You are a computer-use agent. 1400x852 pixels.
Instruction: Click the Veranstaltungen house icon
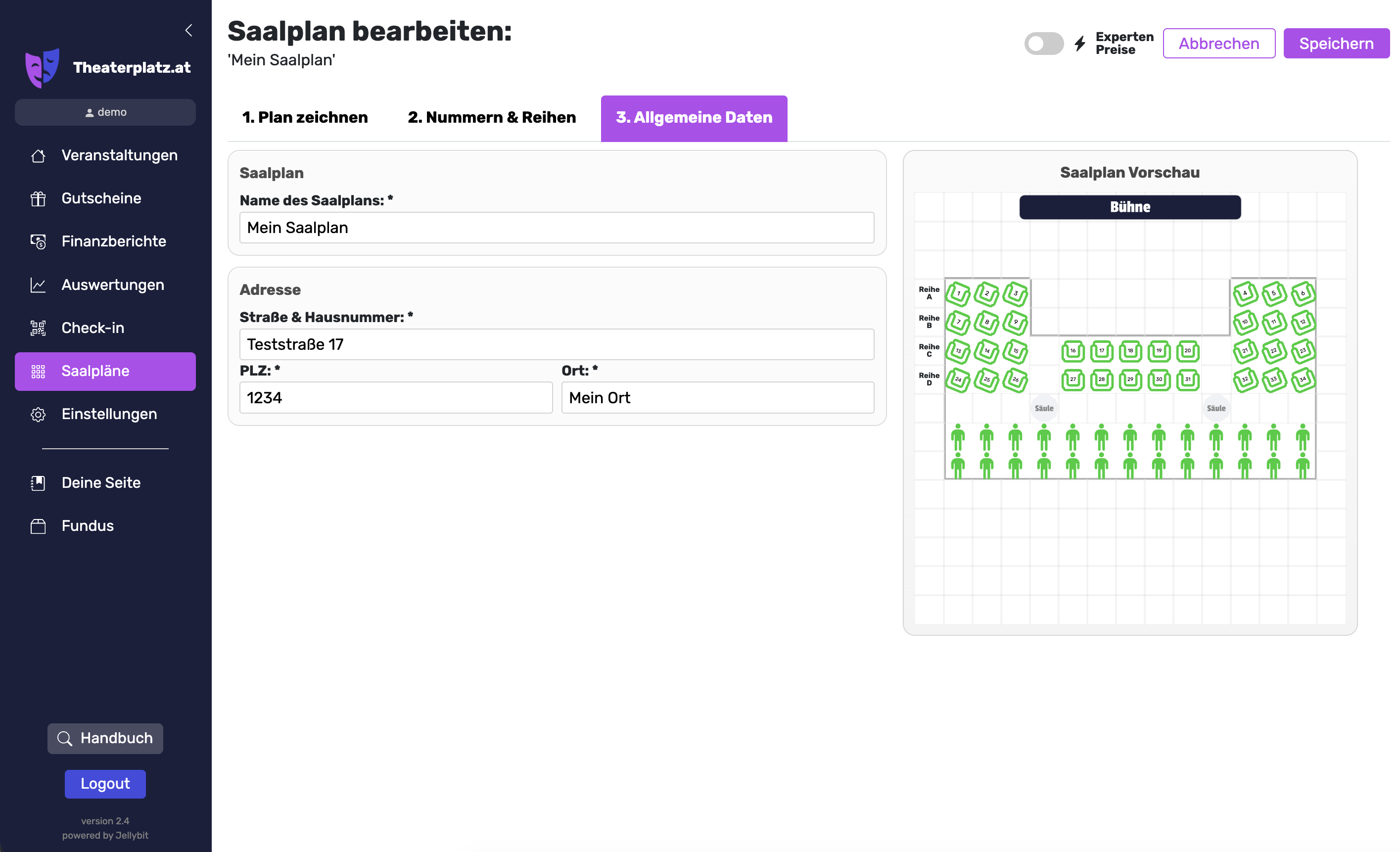(38, 156)
